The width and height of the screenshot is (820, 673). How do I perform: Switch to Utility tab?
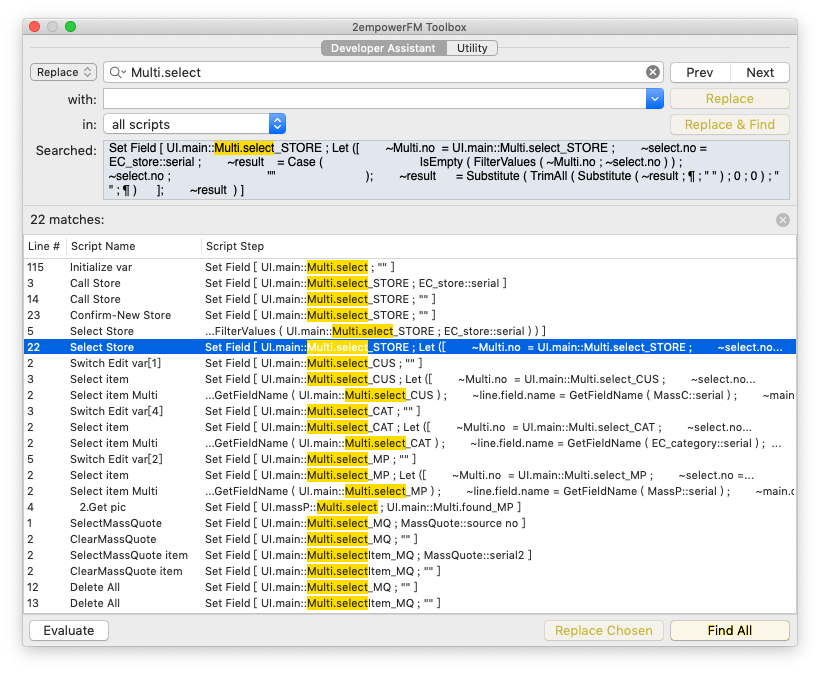point(472,48)
